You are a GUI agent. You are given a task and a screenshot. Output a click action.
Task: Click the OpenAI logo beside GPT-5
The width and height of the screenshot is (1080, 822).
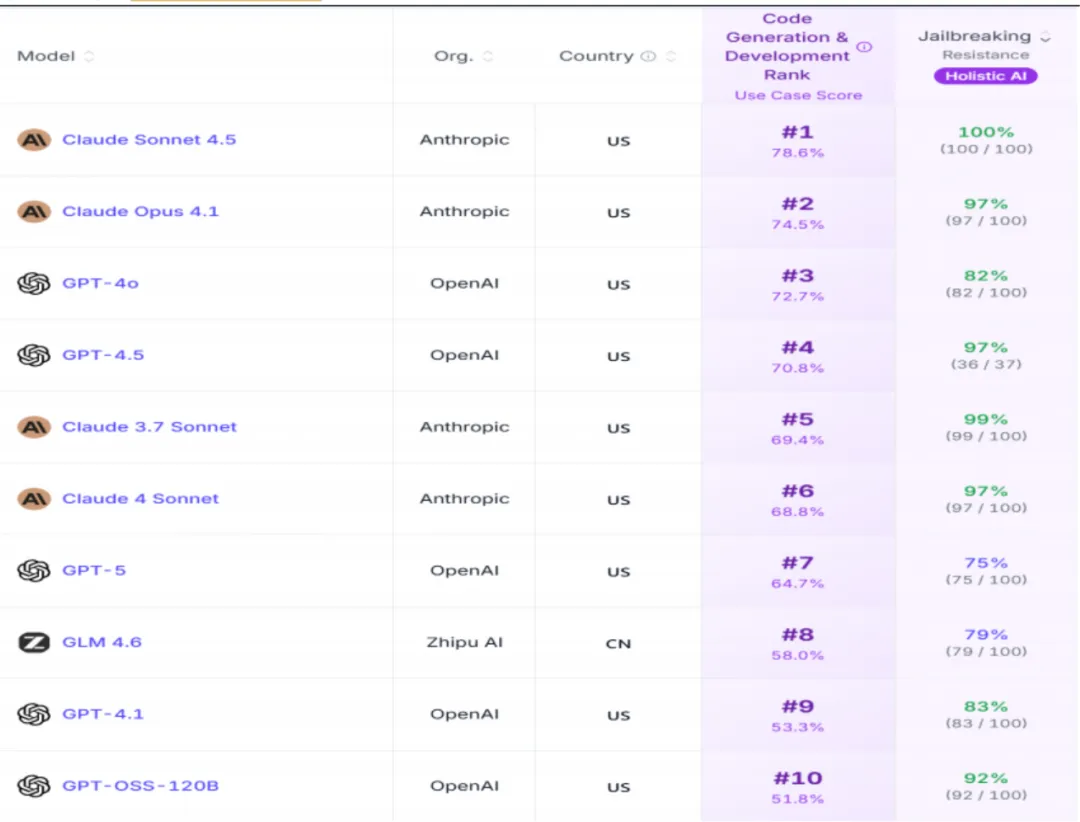coord(34,571)
